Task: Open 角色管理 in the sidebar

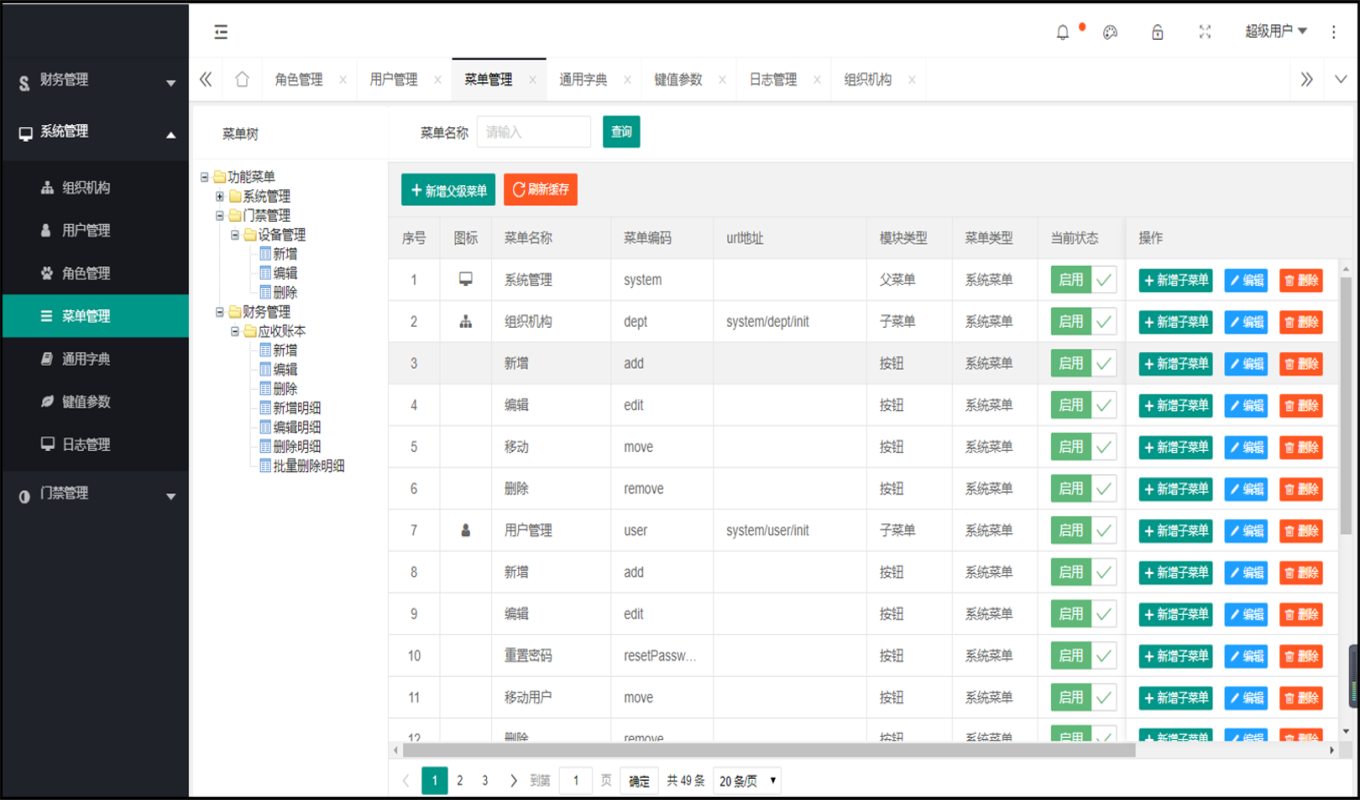Action: click(x=95, y=273)
